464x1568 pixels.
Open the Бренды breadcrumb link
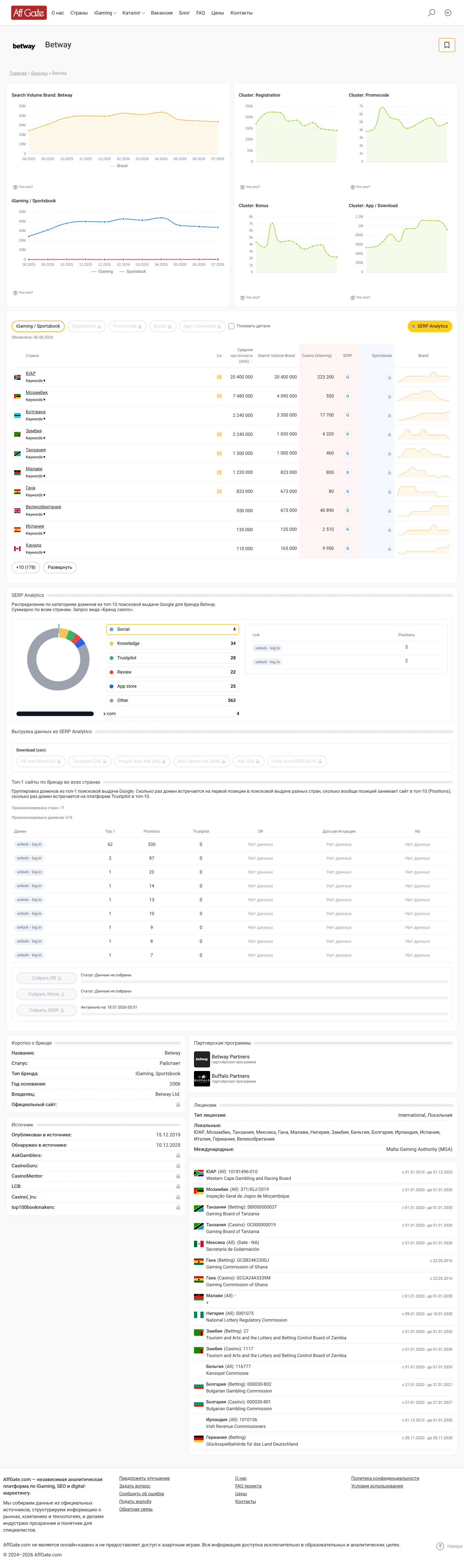click(40, 73)
